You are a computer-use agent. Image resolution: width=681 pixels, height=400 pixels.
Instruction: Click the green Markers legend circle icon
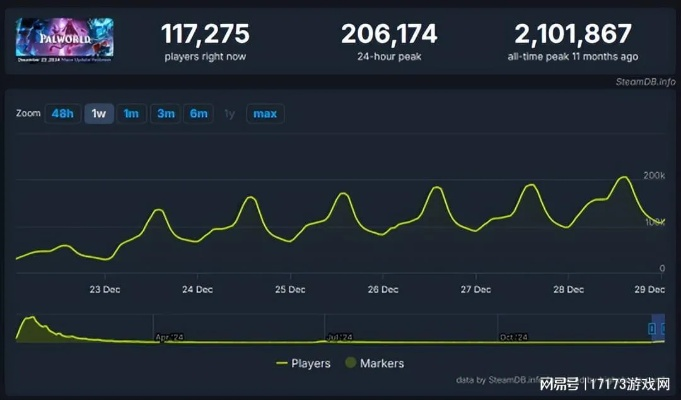(350, 363)
